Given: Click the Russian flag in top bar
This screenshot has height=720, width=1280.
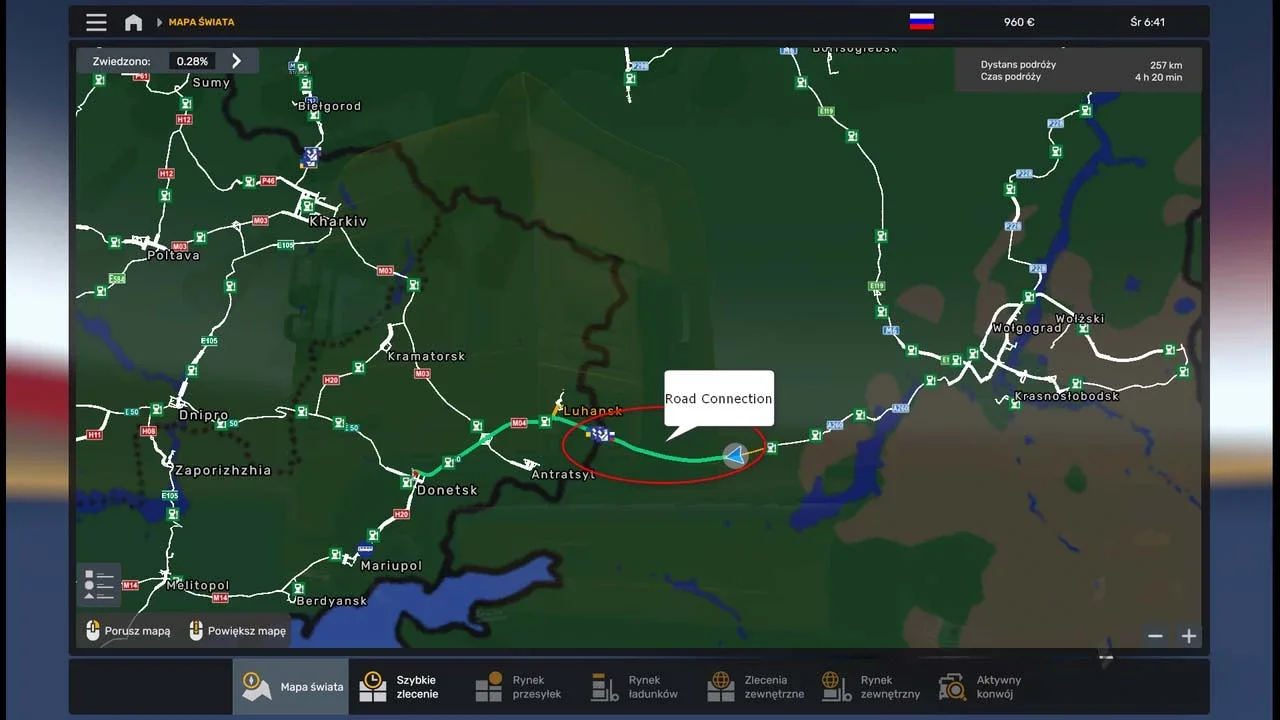Looking at the screenshot, I should (921, 21).
